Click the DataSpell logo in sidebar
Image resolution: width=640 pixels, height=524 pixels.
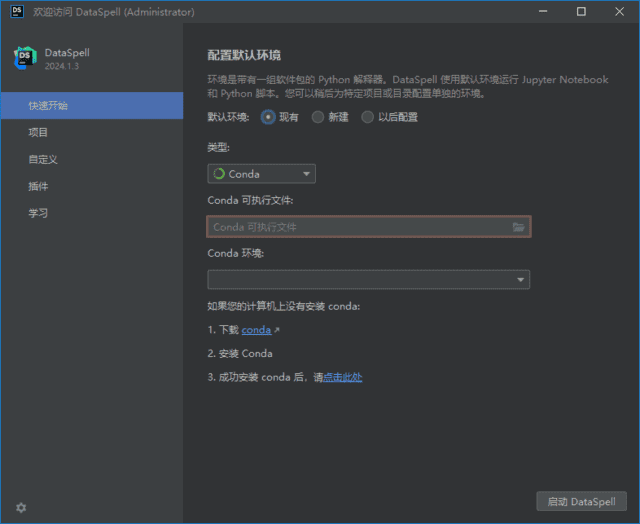coord(25,58)
